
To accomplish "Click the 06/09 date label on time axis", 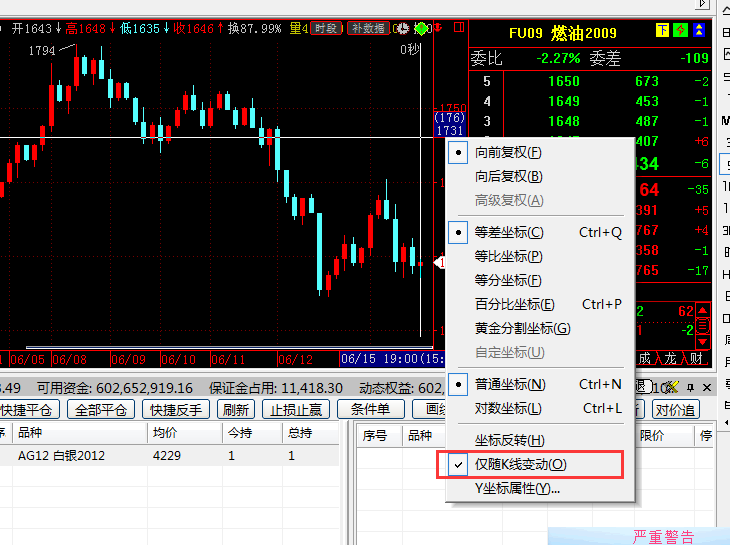I will [128, 359].
